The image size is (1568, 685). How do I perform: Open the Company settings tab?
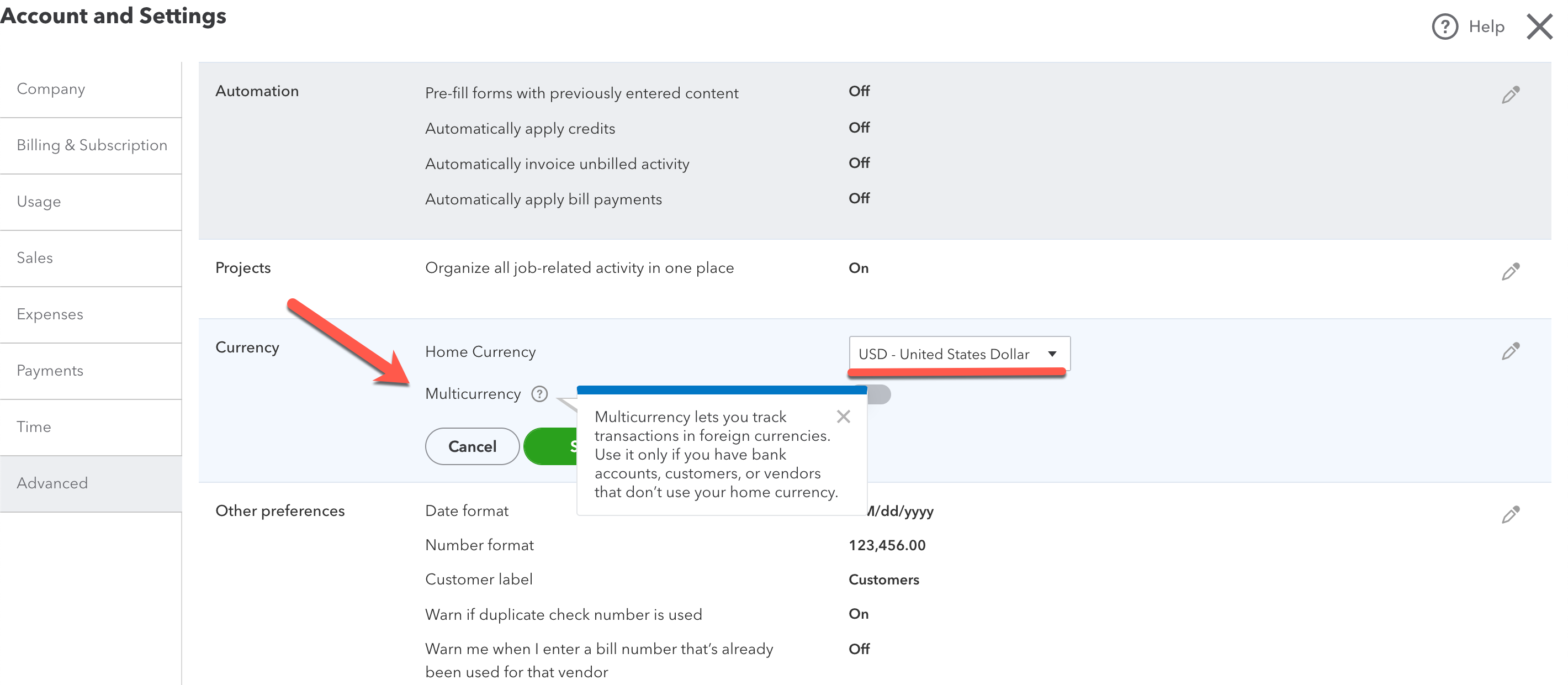coord(51,89)
